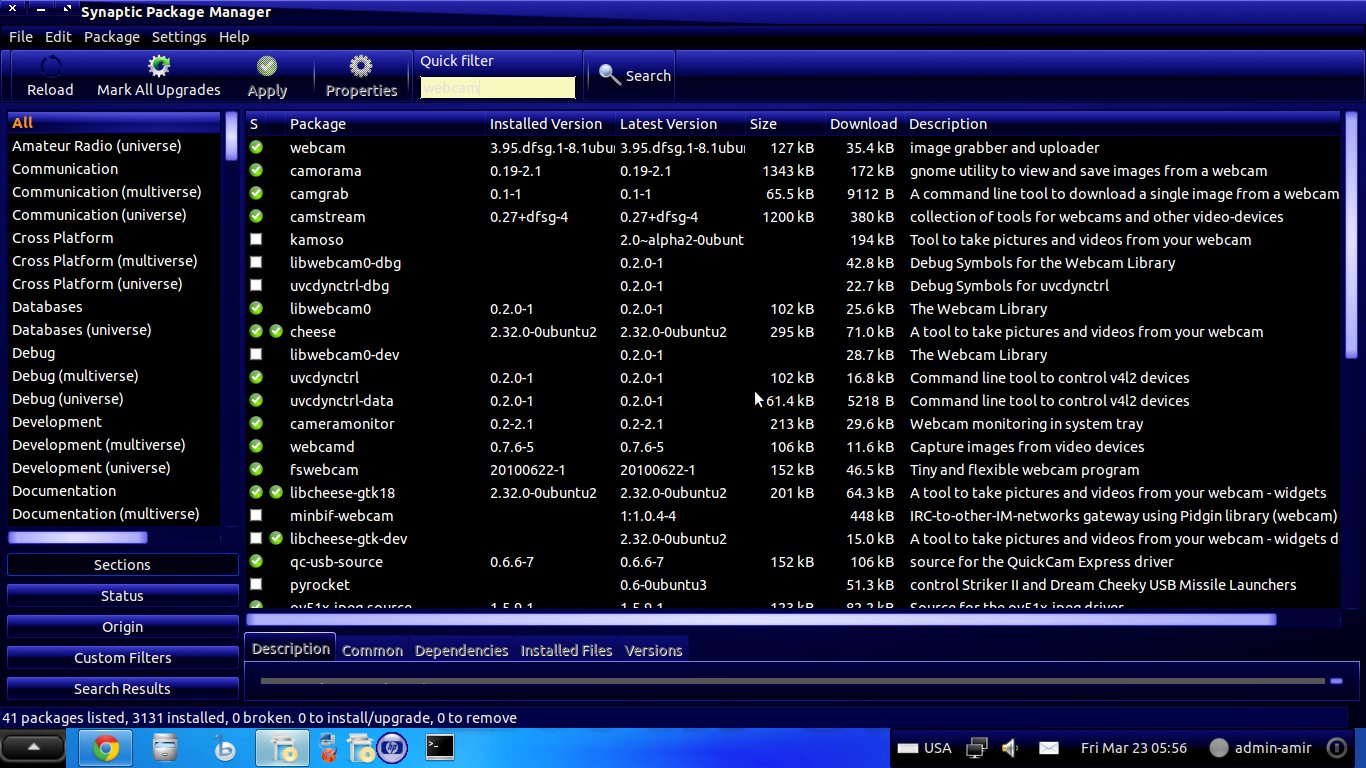Click the Reload toolbar icon
The image size is (1366, 768).
click(x=50, y=66)
